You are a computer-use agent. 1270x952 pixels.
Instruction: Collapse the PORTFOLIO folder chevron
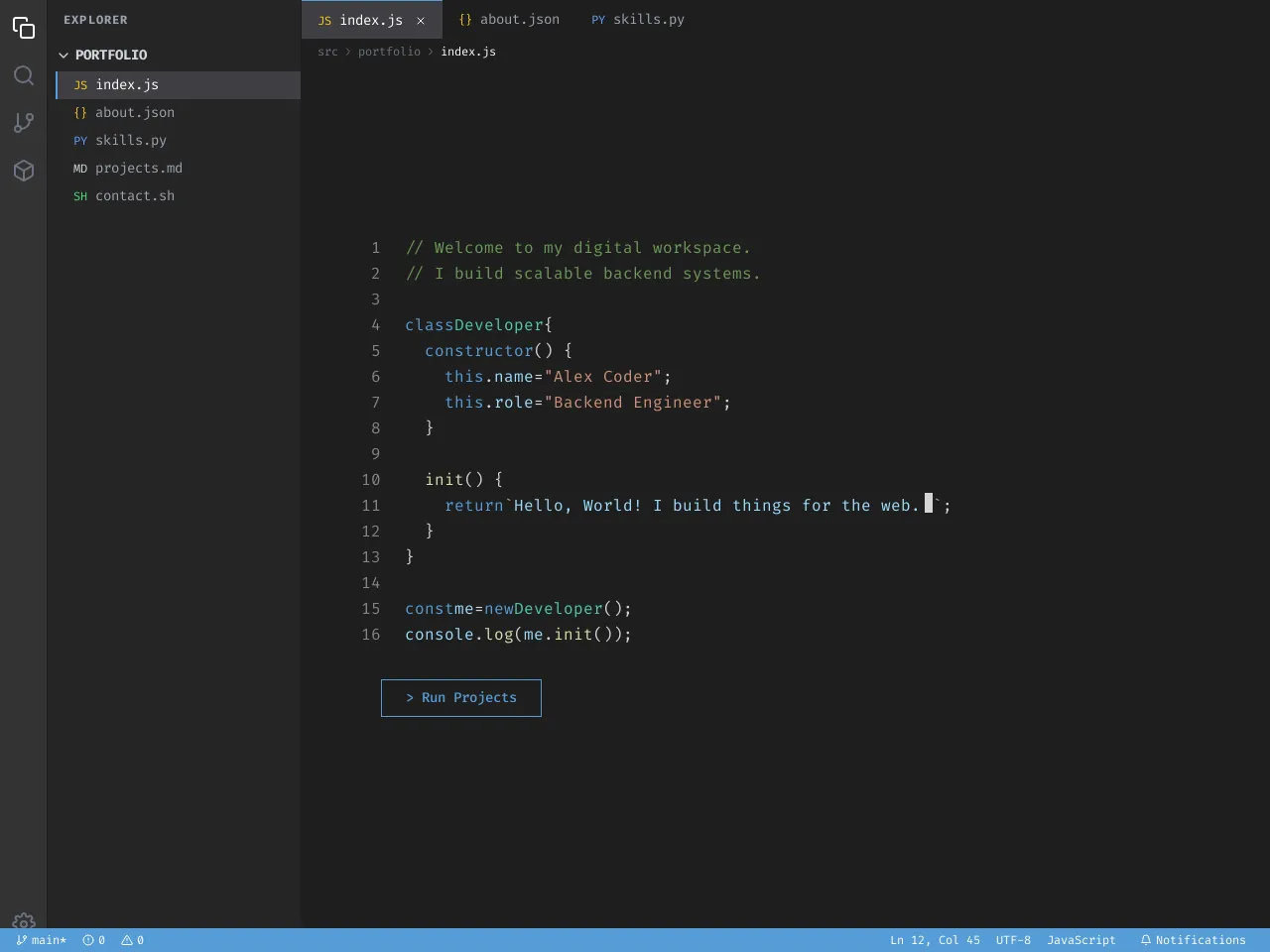coord(63,56)
